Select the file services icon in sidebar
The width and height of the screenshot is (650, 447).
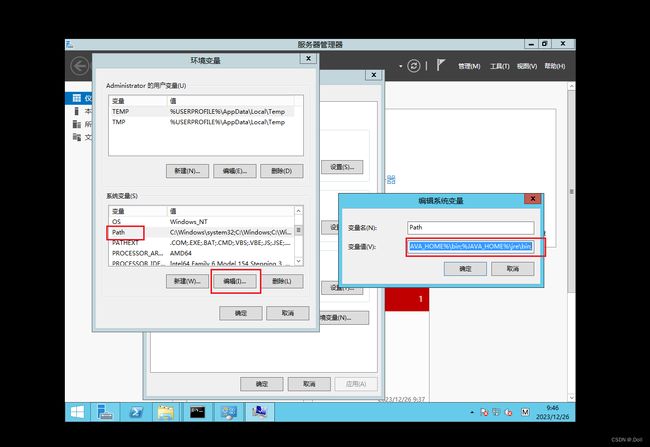77,137
